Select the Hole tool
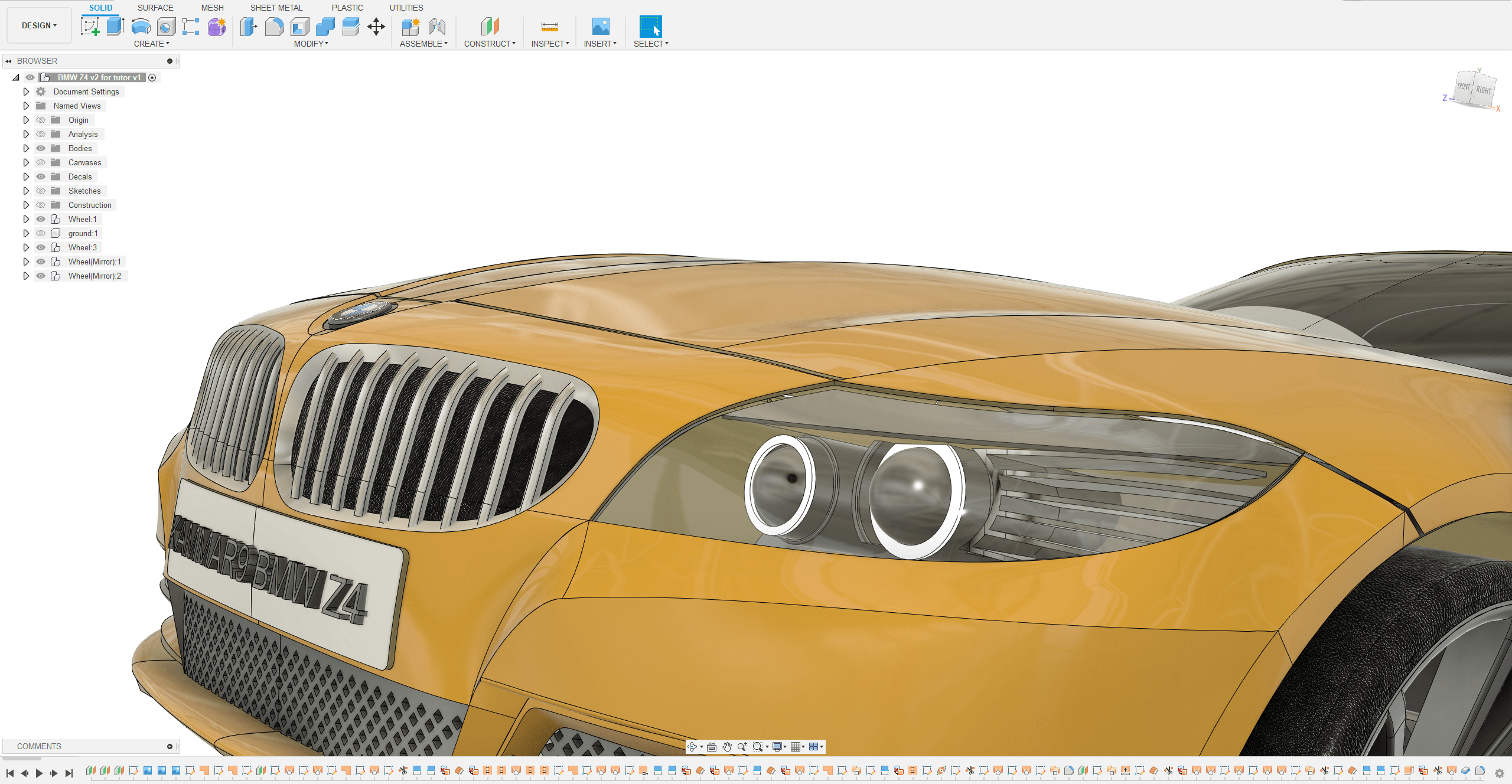This screenshot has width=1512, height=784. [166, 27]
